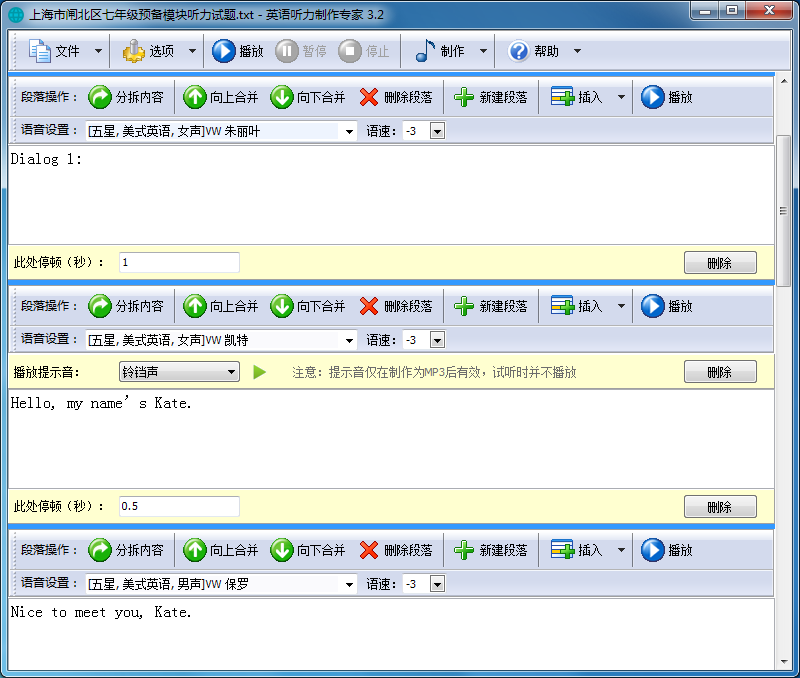Click the 制作 music note icon
The image size is (800, 678).
click(x=425, y=51)
